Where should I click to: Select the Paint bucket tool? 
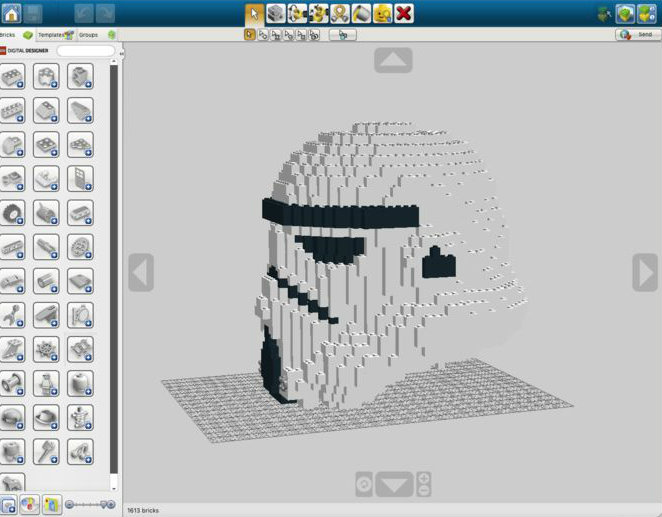(361, 14)
